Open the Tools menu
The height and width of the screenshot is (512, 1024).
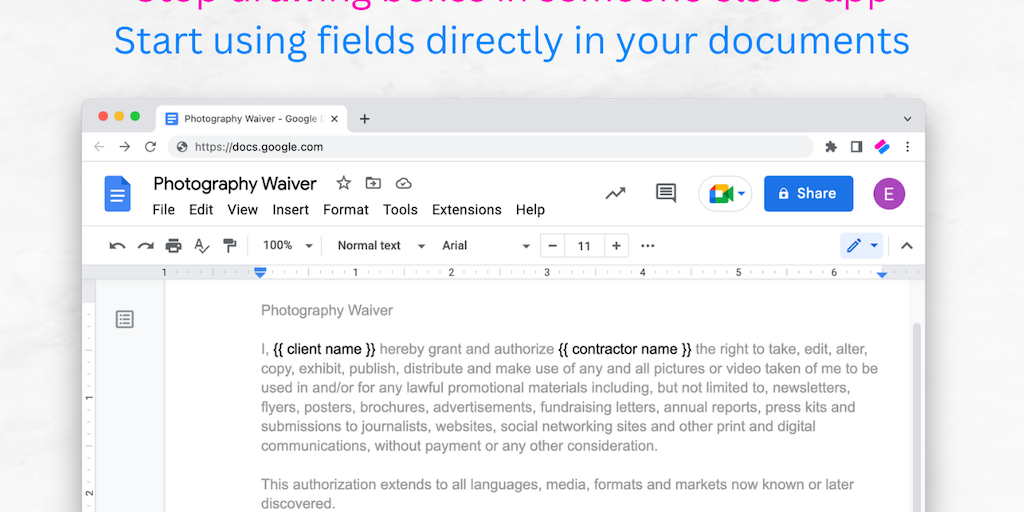click(x=400, y=210)
